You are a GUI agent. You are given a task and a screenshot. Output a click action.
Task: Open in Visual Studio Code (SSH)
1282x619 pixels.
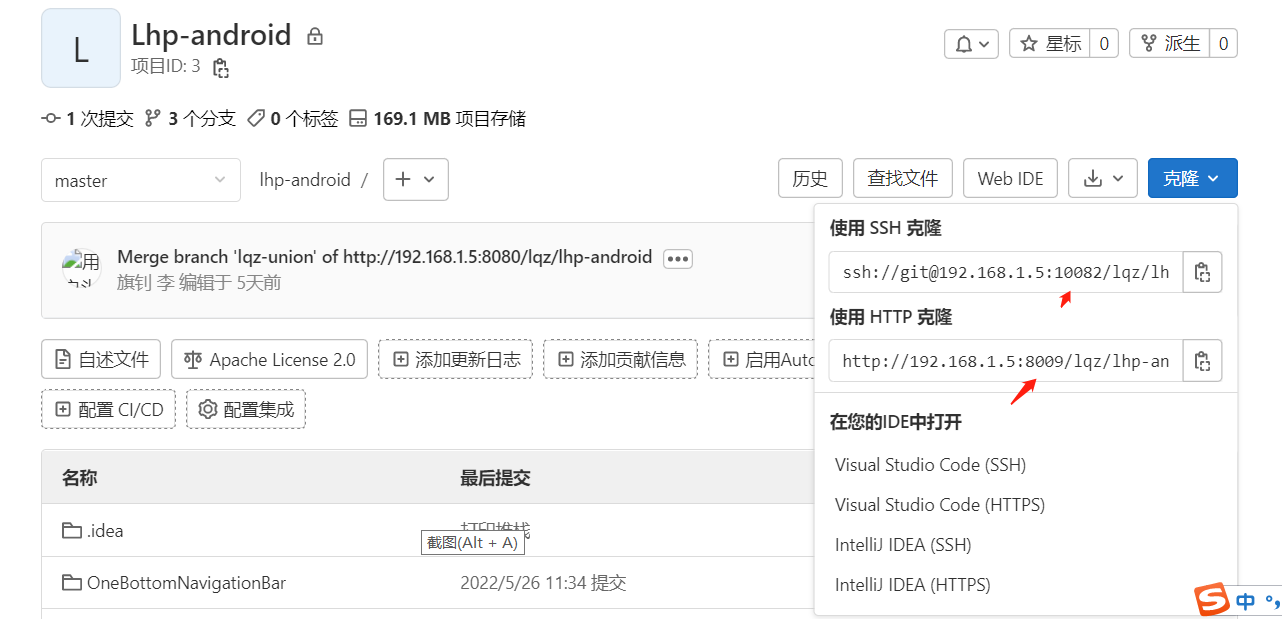point(930,465)
